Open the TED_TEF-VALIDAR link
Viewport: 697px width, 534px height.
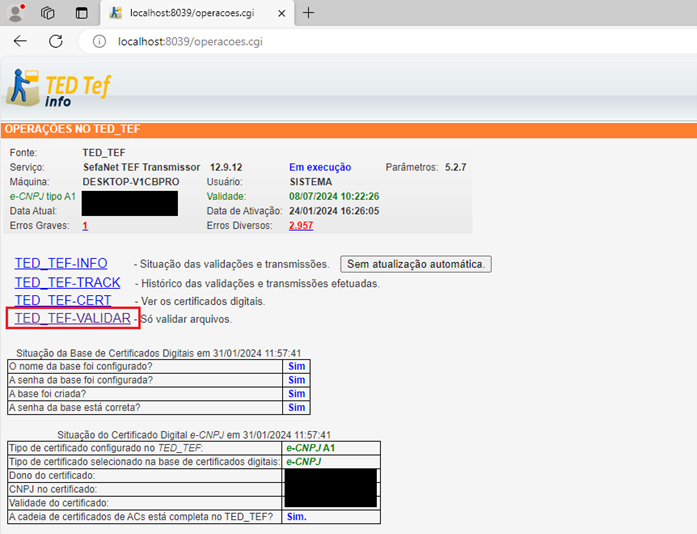click(x=72, y=318)
